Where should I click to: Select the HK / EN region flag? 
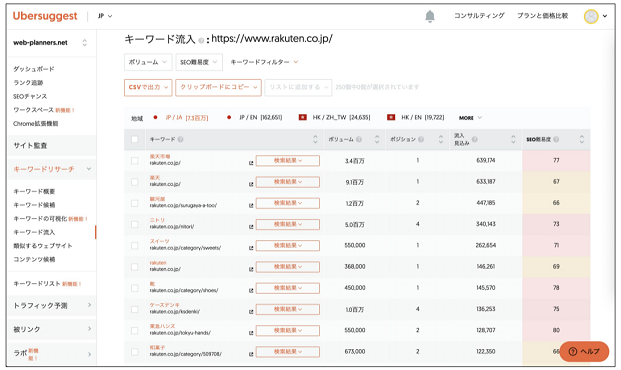pyautogui.click(x=391, y=117)
